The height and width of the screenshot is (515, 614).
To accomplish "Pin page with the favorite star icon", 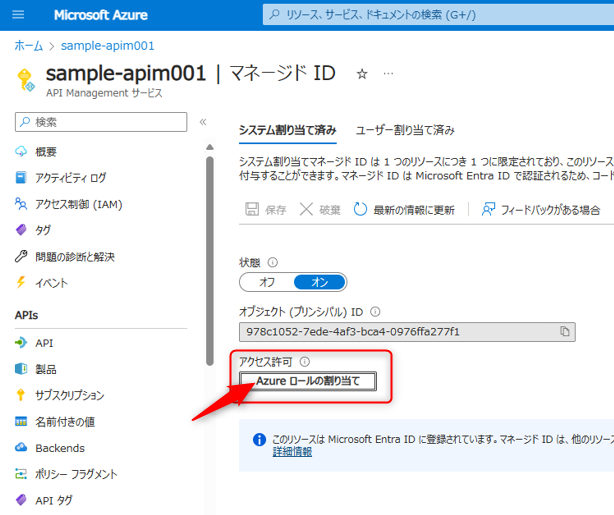I will (x=362, y=74).
